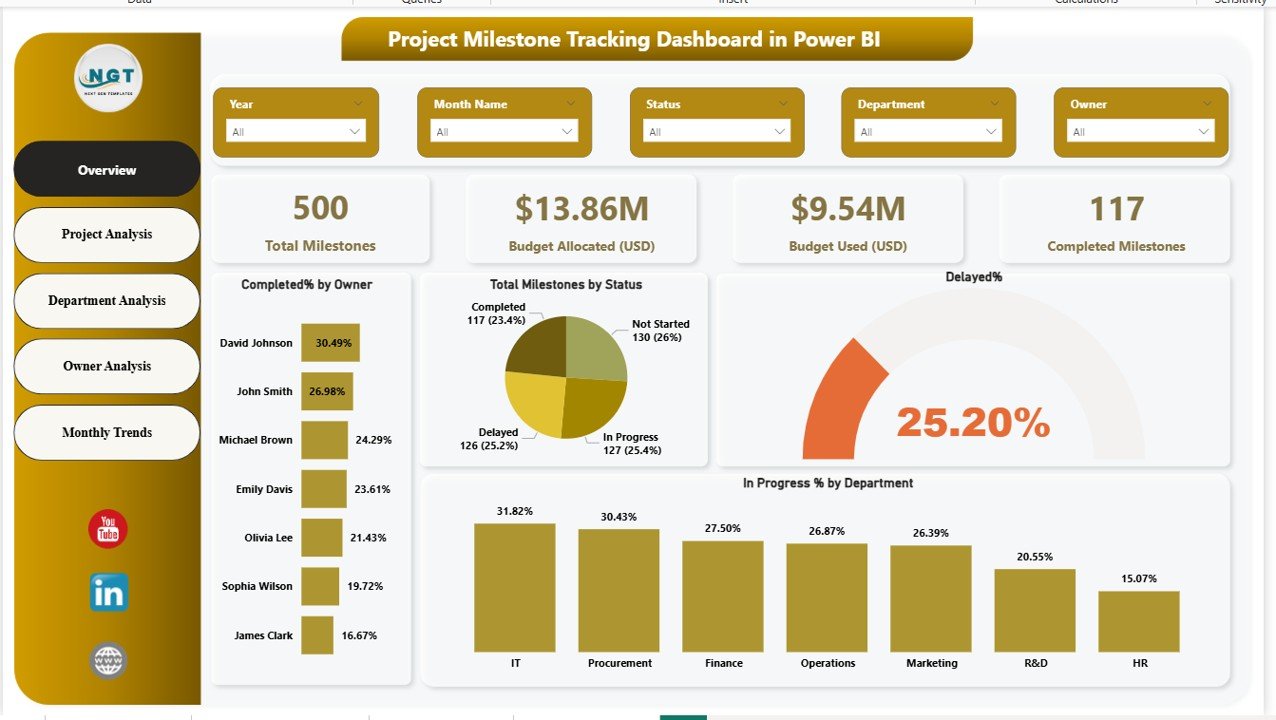Open the Owner slicer dropdown list

(x=1202, y=130)
